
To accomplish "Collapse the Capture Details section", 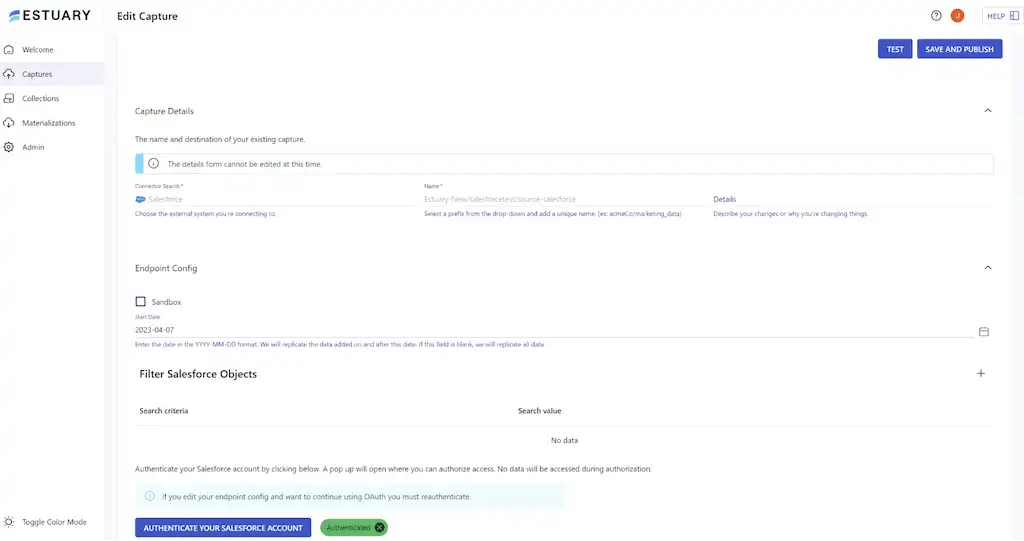I will tap(987, 110).
